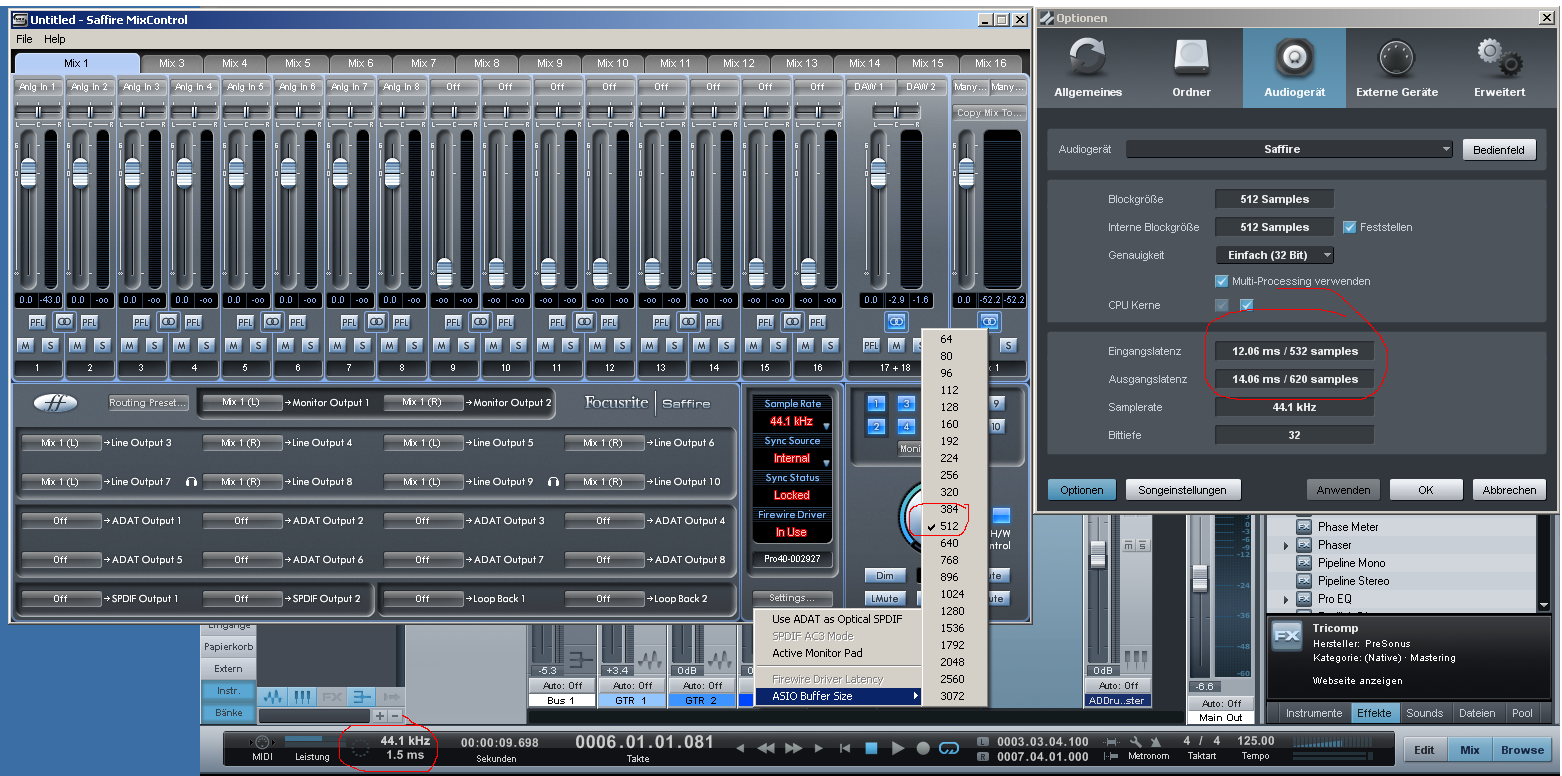Click the plus button below console toolbar
Screen dimensions: 1562x776
[x=380, y=716]
